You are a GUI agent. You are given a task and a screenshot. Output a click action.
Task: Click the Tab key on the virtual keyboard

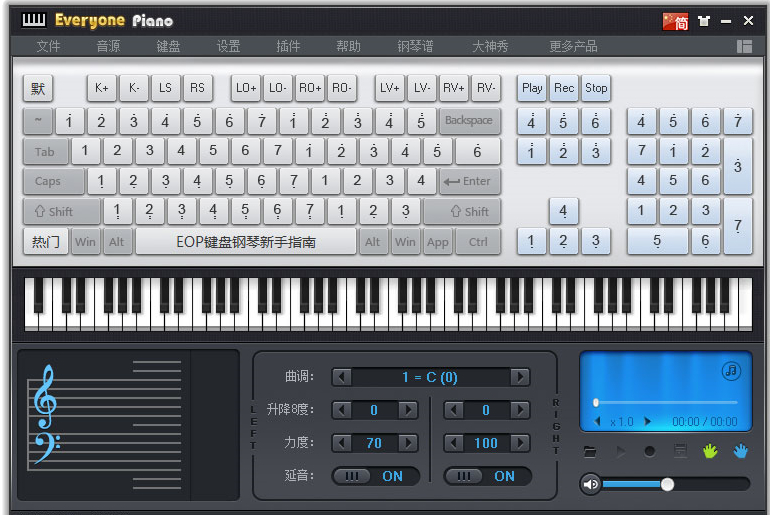tap(45, 152)
